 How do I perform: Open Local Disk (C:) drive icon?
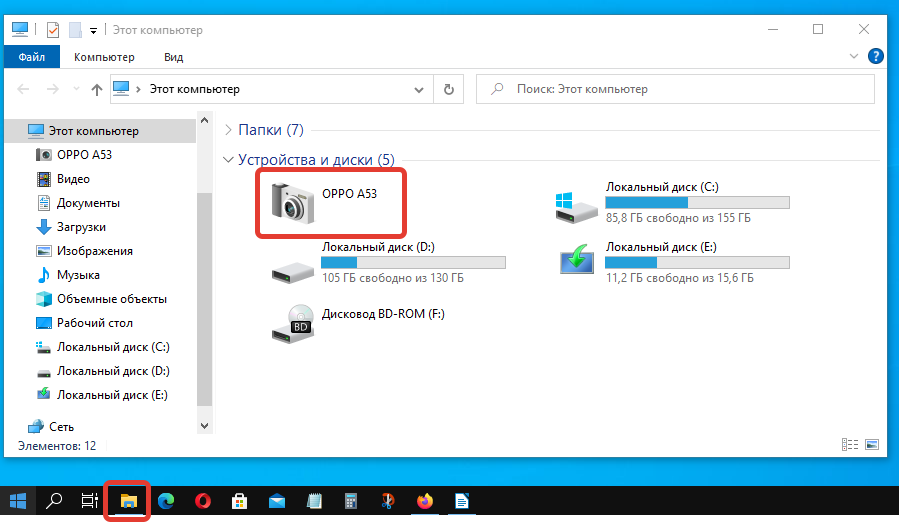pyautogui.click(x=576, y=204)
